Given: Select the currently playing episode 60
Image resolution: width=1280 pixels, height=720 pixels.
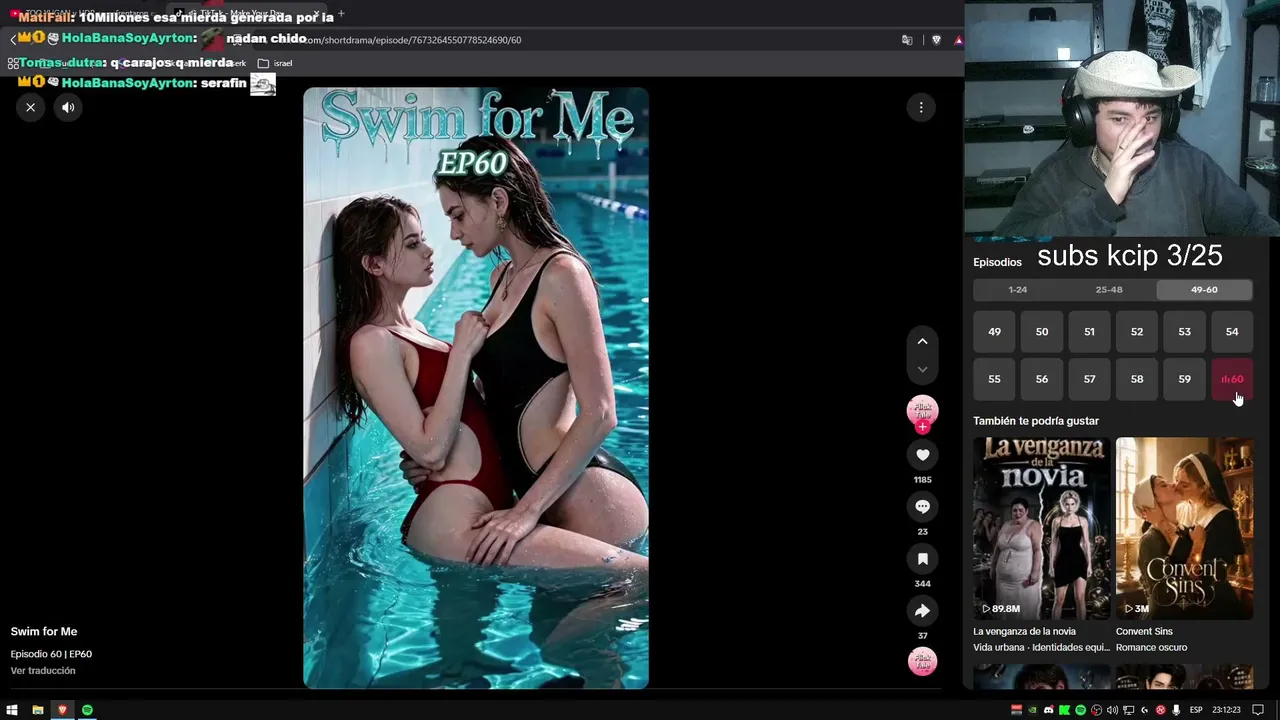Looking at the screenshot, I should pos(1232,379).
